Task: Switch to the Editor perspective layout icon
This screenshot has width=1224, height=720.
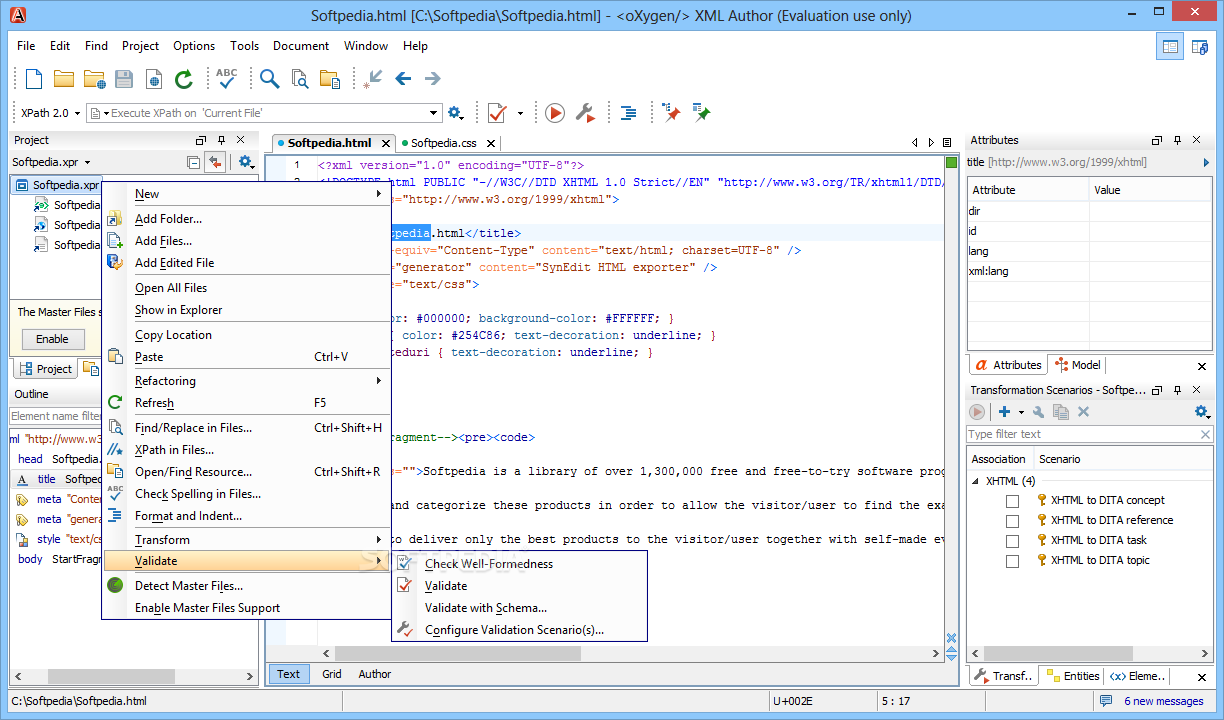Action: point(1169,46)
